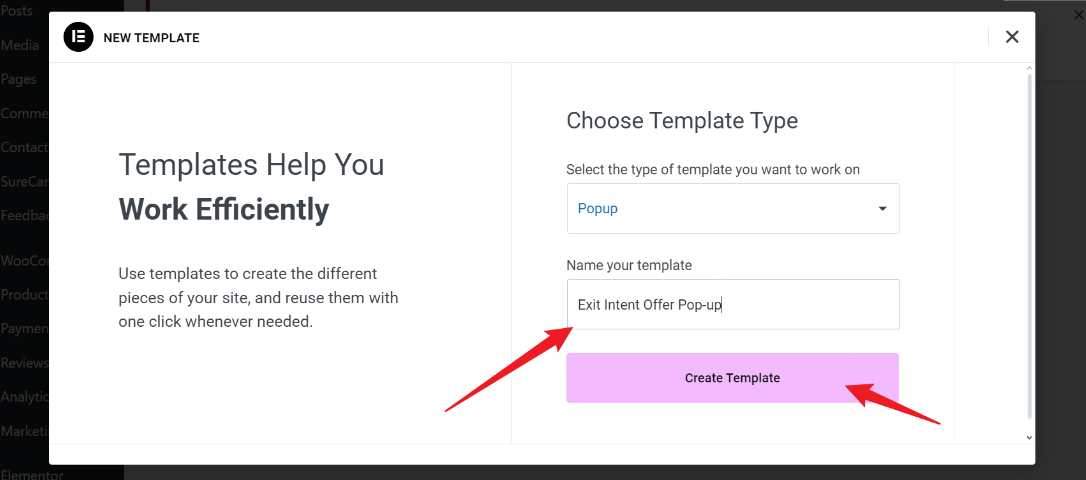
Task: Go to Pages in the admin sidebar
Action: coord(18,79)
